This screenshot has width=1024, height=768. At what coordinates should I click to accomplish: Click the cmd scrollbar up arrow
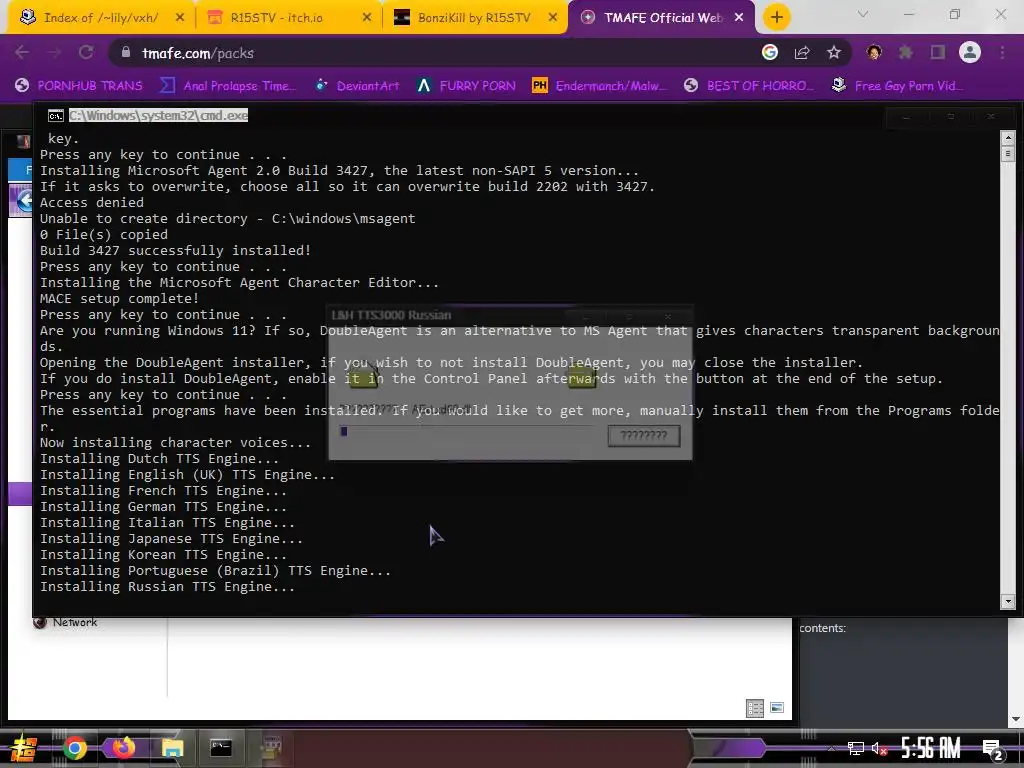point(1008,138)
